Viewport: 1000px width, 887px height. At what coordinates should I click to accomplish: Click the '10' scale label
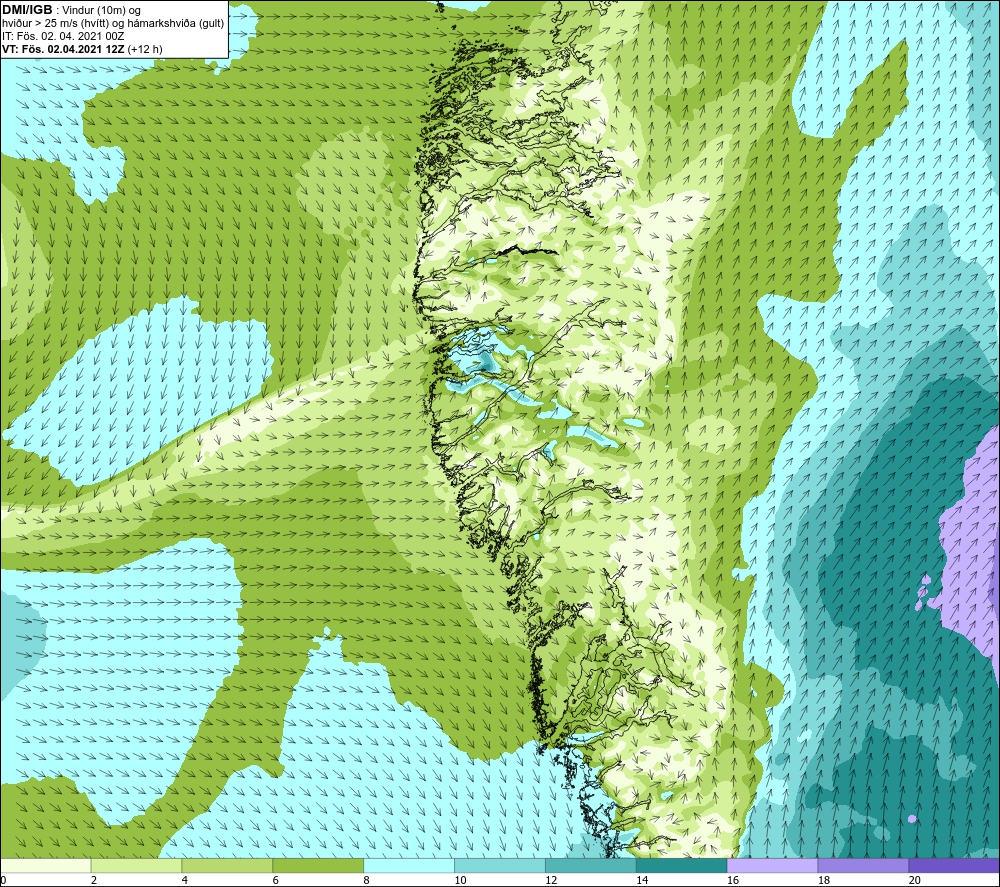(x=460, y=880)
